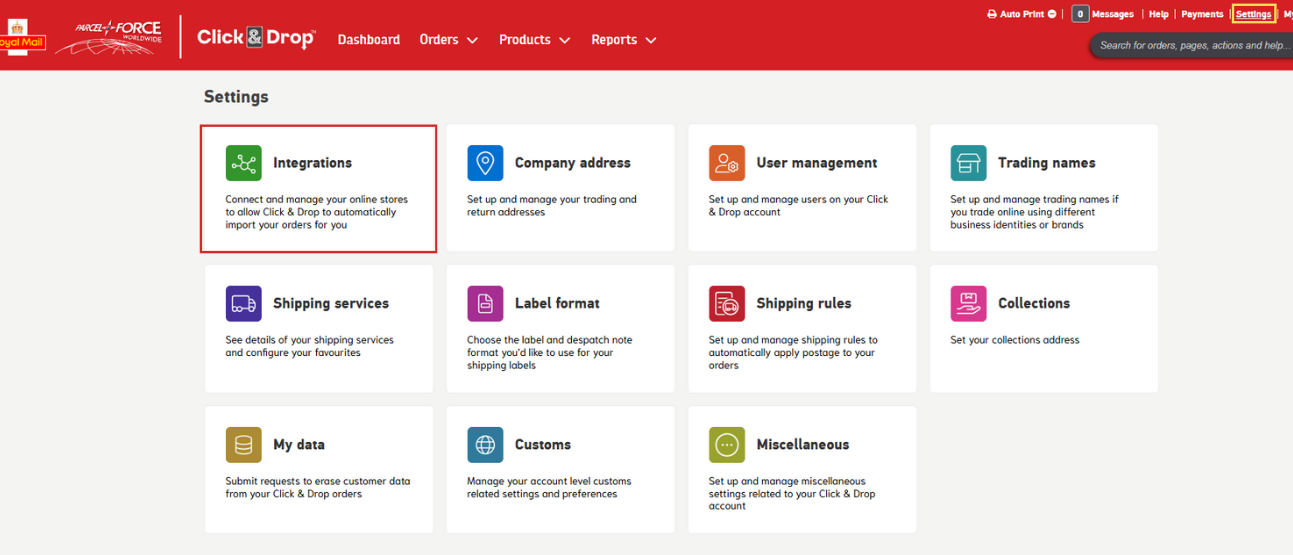Image resolution: width=1293 pixels, height=555 pixels.
Task: Click the Help link in header
Action: tap(1158, 15)
